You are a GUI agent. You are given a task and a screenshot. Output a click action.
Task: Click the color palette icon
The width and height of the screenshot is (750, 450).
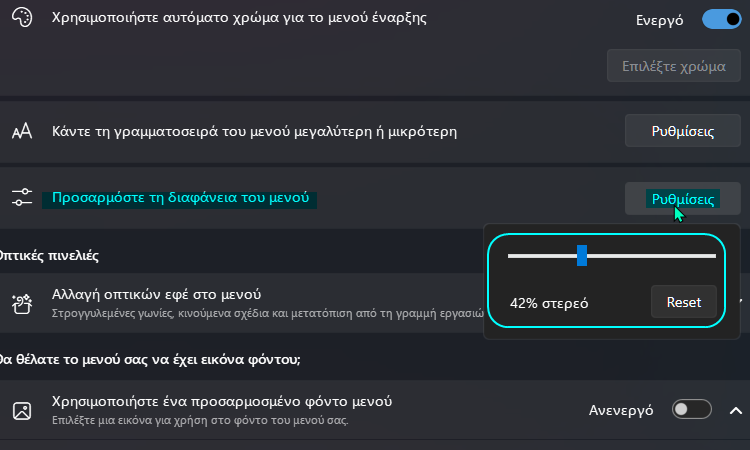(22, 18)
